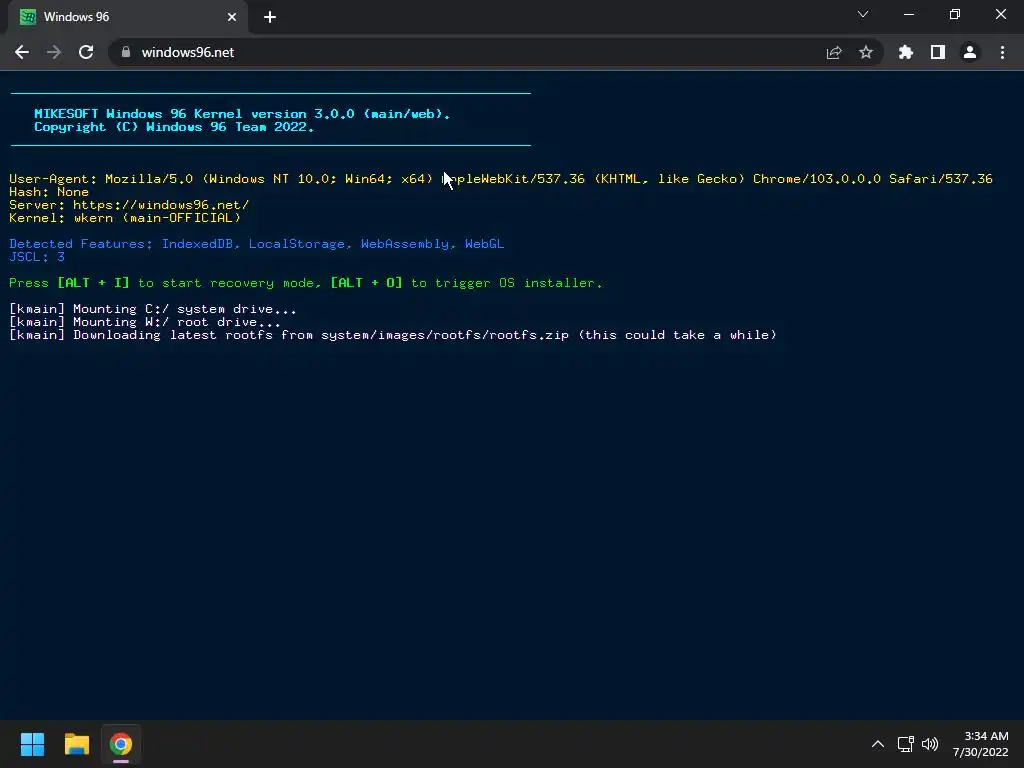Open the Chrome profile avatar

click(x=970, y=52)
